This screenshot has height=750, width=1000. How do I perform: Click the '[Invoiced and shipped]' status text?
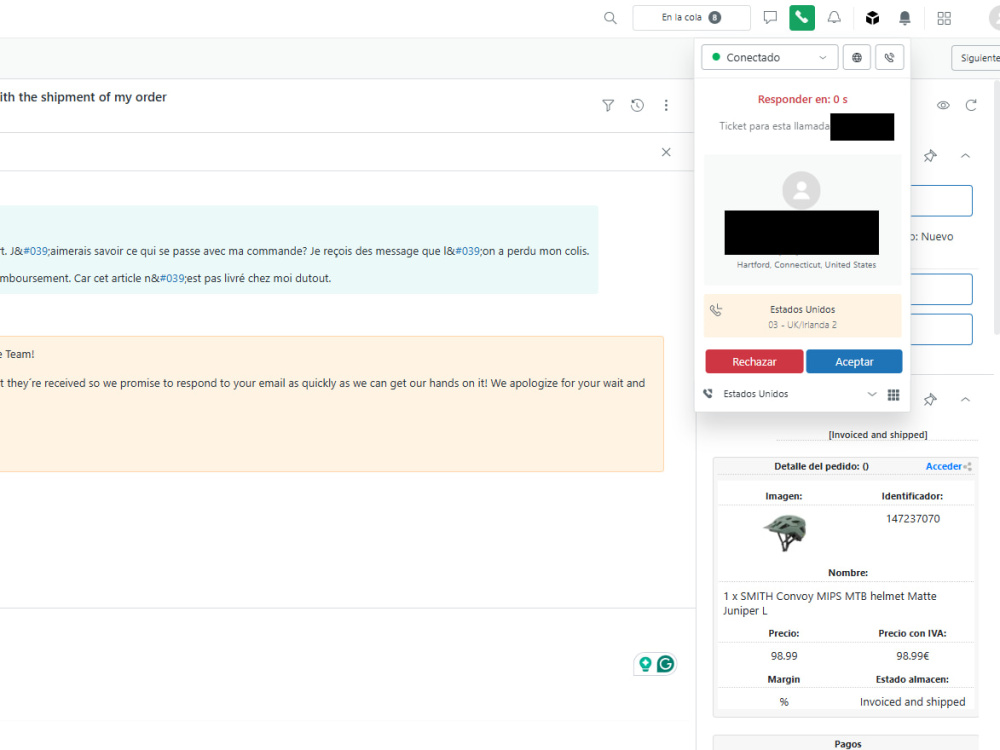click(878, 435)
